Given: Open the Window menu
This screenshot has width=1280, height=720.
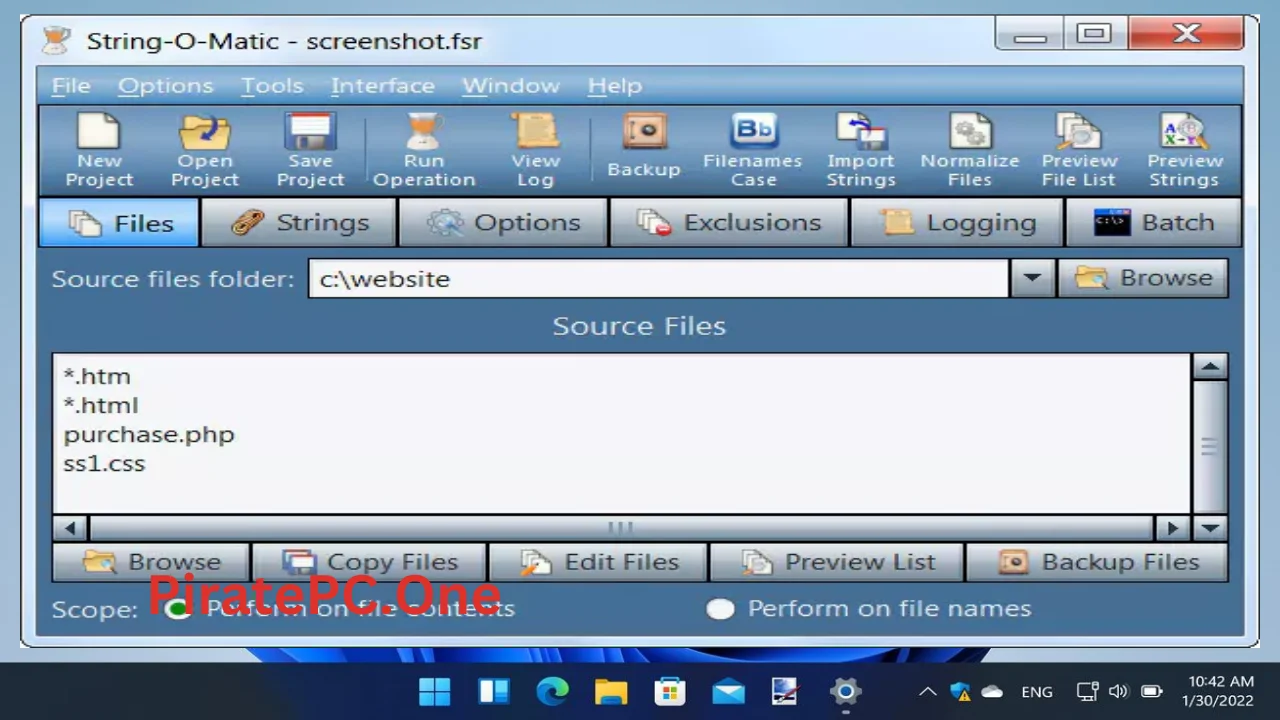Looking at the screenshot, I should tap(510, 86).
